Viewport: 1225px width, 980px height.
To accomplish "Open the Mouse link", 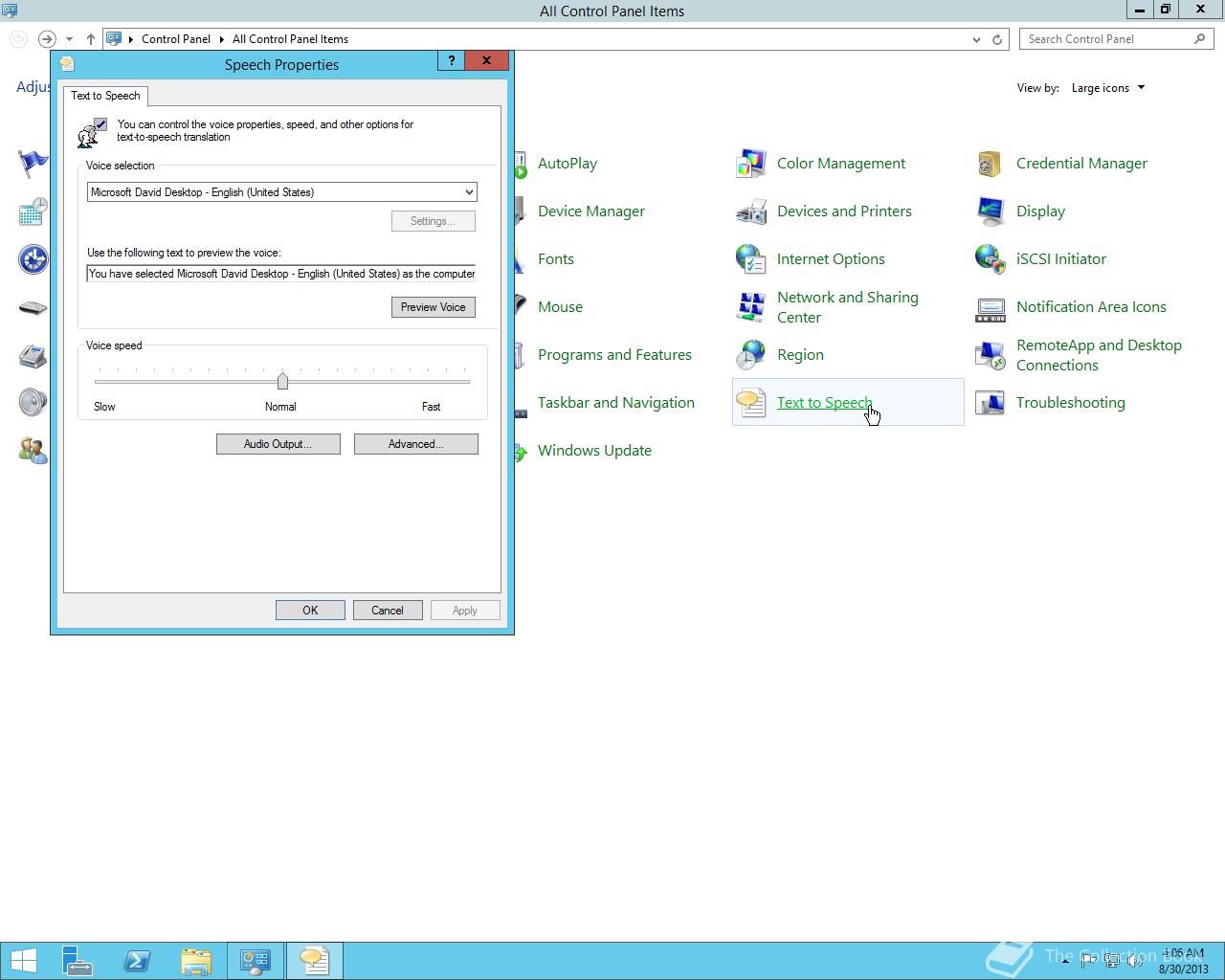I will pos(560,307).
